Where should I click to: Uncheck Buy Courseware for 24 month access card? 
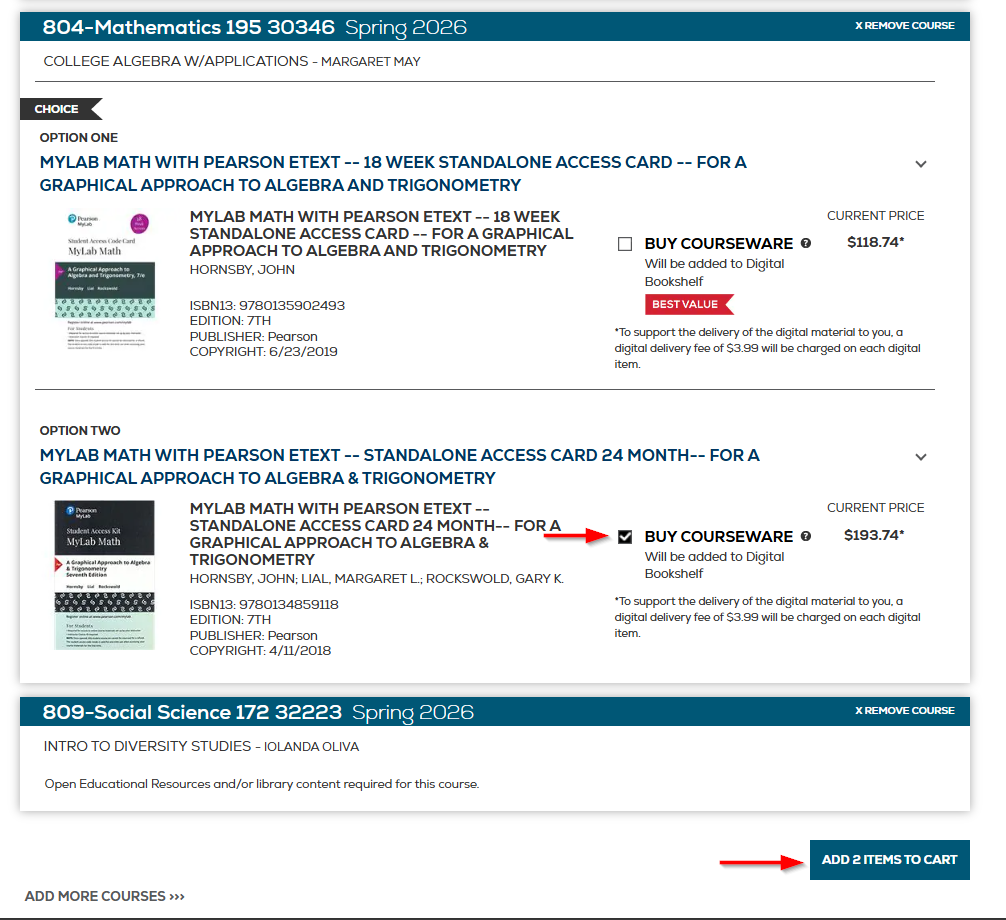click(x=625, y=537)
